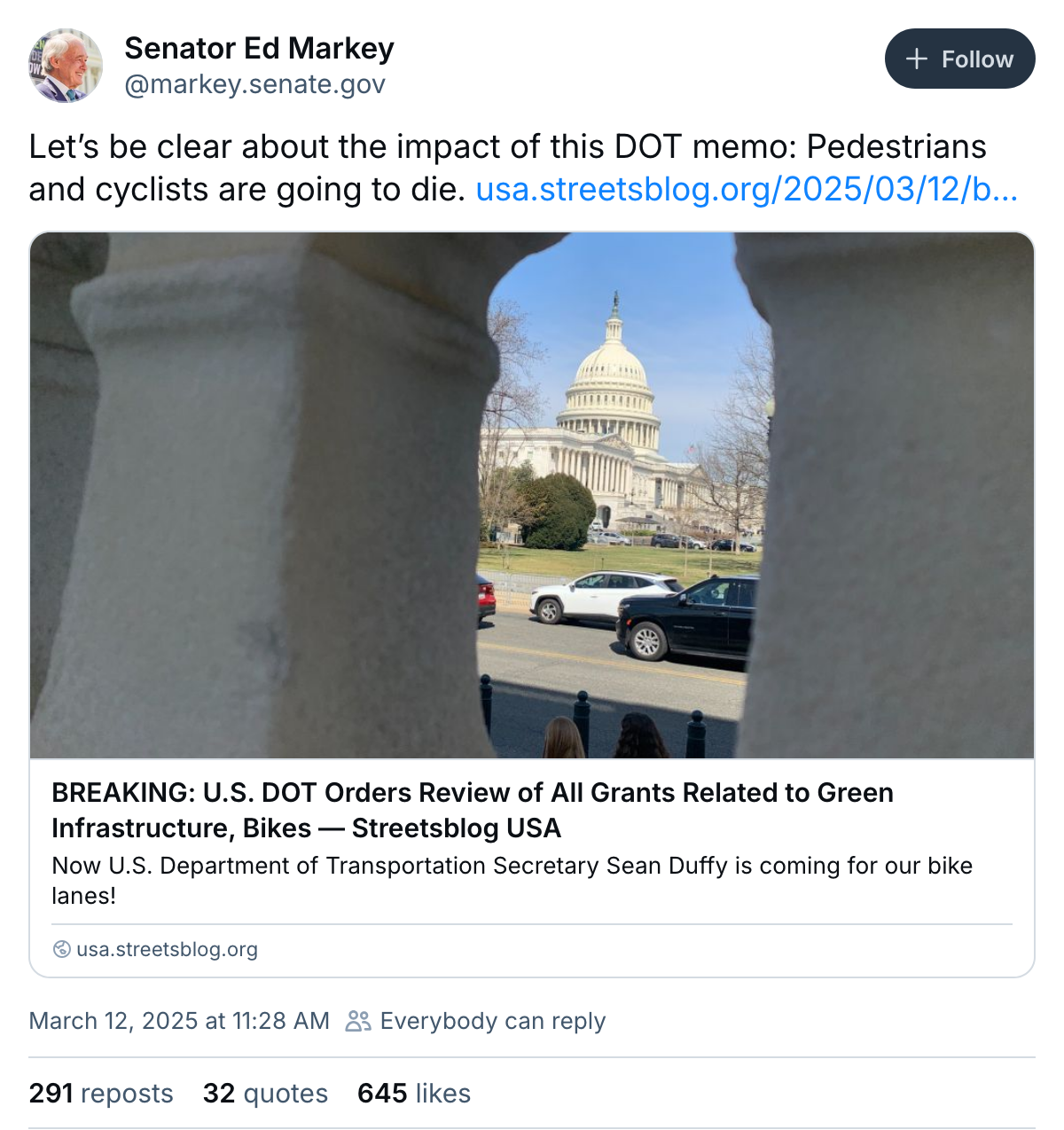Click the people icon beside Everybody can reply
The image size is (1064, 1130).
[x=358, y=1022]
